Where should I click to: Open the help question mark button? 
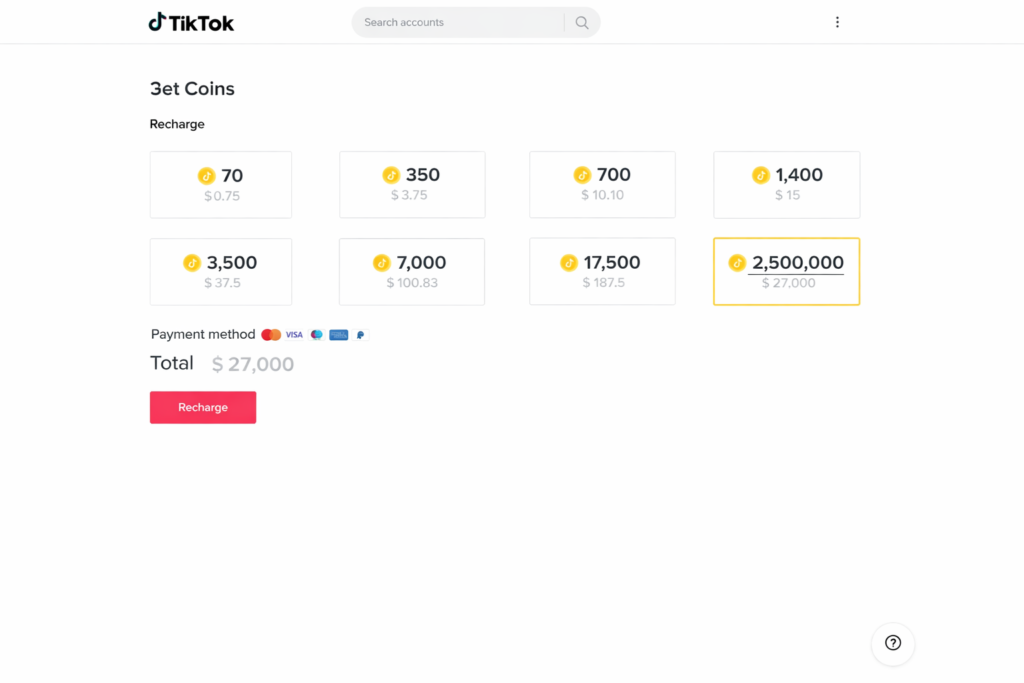(x=893, y=643)
